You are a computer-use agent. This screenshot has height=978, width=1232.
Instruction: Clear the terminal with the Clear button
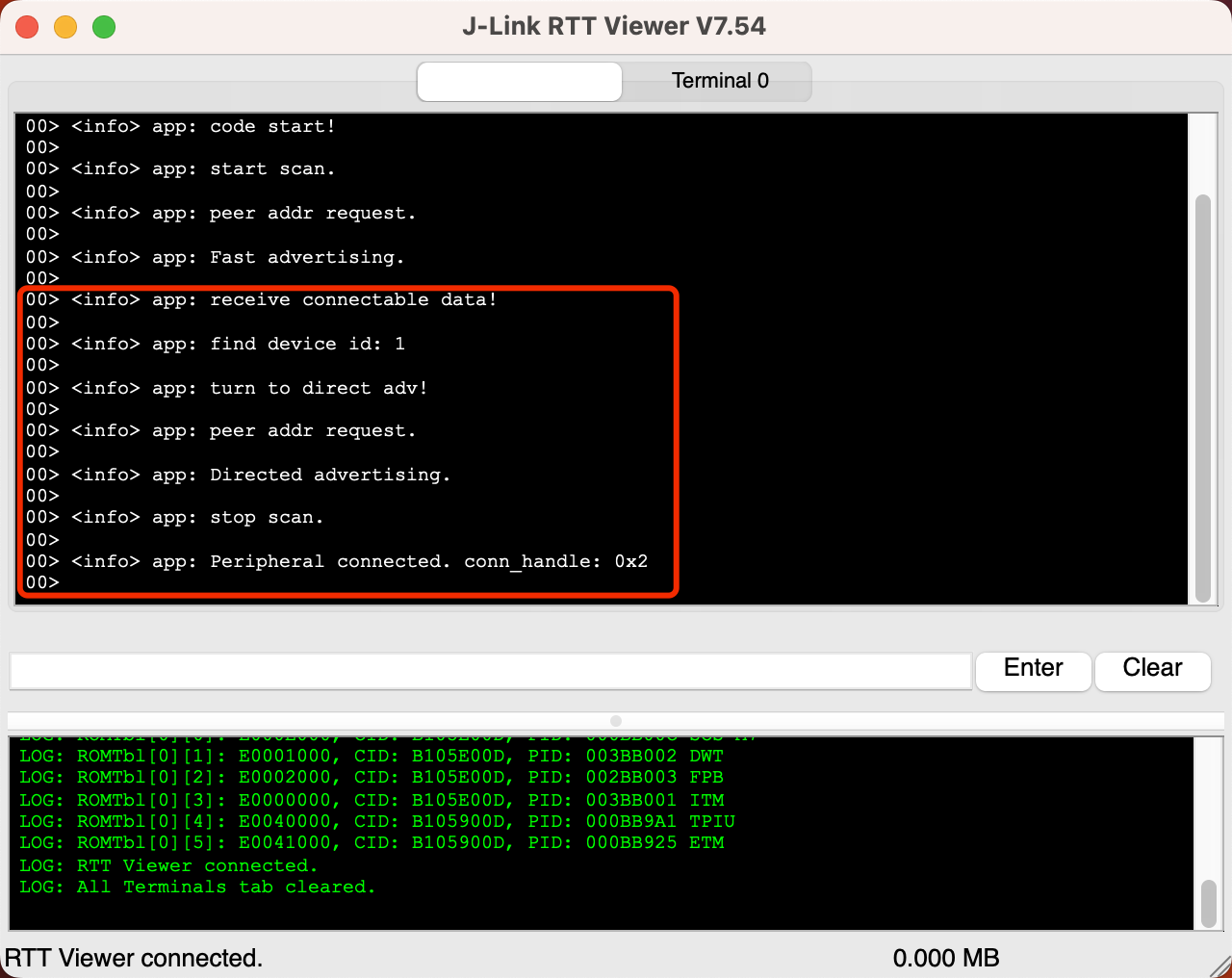click(x=1152, y=670)
